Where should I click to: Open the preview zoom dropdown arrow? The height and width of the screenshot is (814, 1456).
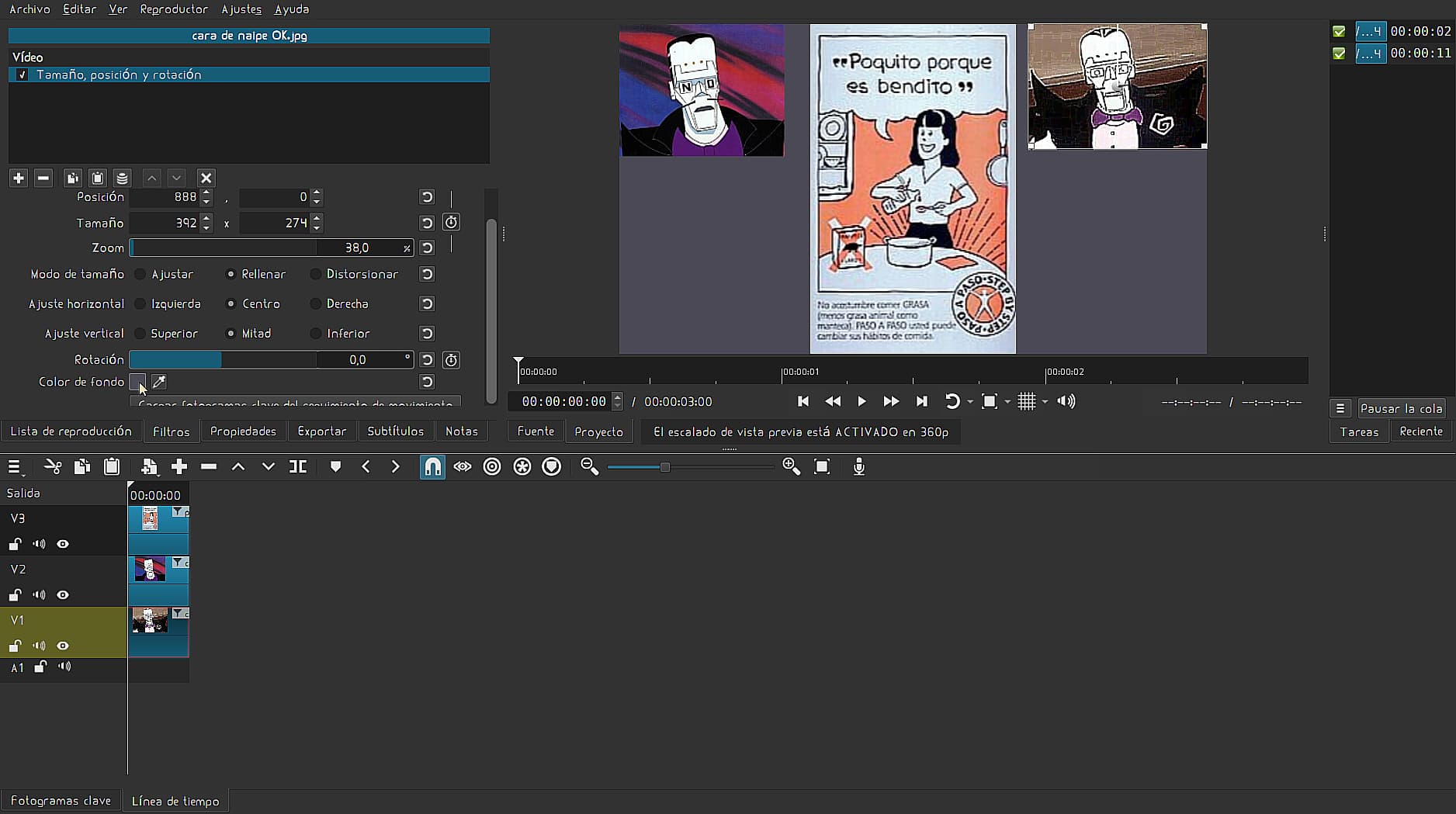(1007, 402)
